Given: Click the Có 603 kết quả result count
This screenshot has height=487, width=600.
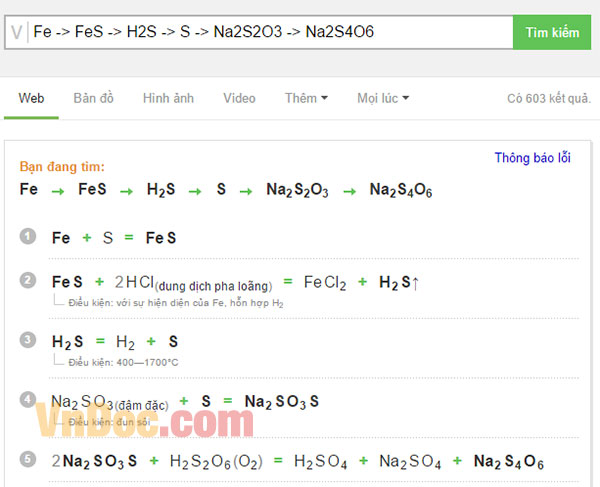Looking at the screenshot, I should [x=548, y=99].
